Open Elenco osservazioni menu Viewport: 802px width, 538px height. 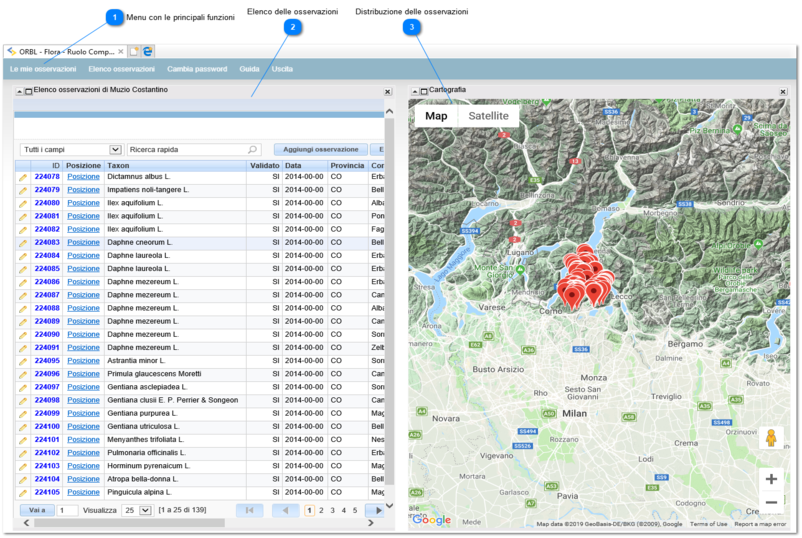(121, 69)
